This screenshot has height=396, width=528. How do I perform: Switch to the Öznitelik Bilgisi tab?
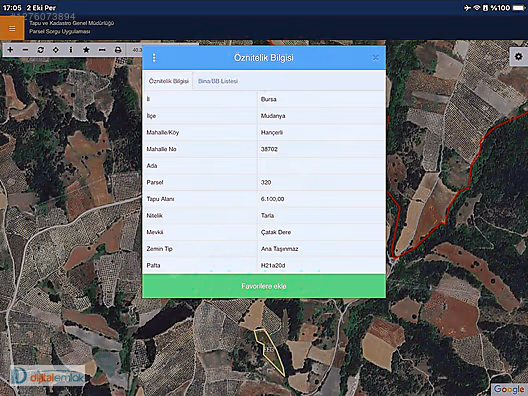169,81
